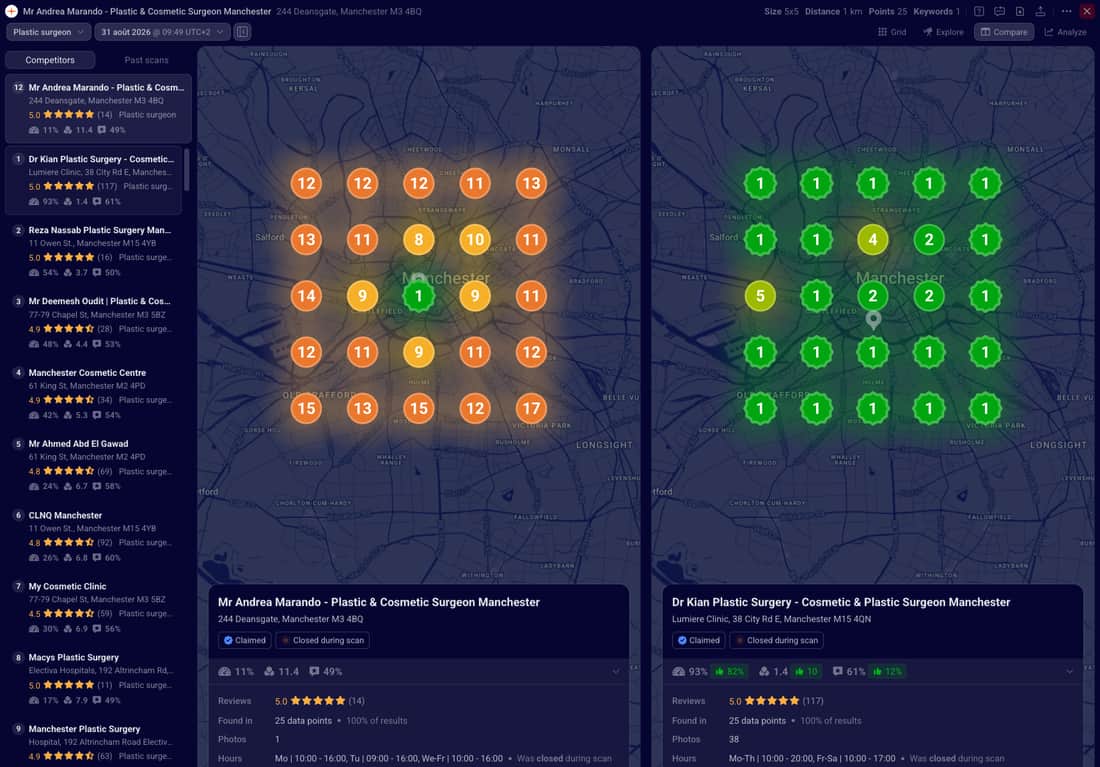Click the share/export upload icon
Viewport: 1100px width, 767px height.
click(1040, 11)
